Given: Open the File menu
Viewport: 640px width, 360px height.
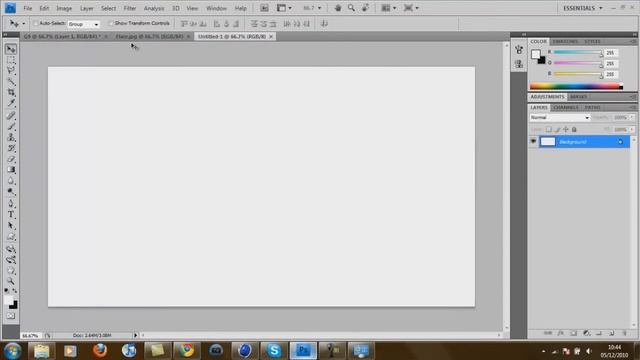Looking at the screenshot, I should point(28,8).
